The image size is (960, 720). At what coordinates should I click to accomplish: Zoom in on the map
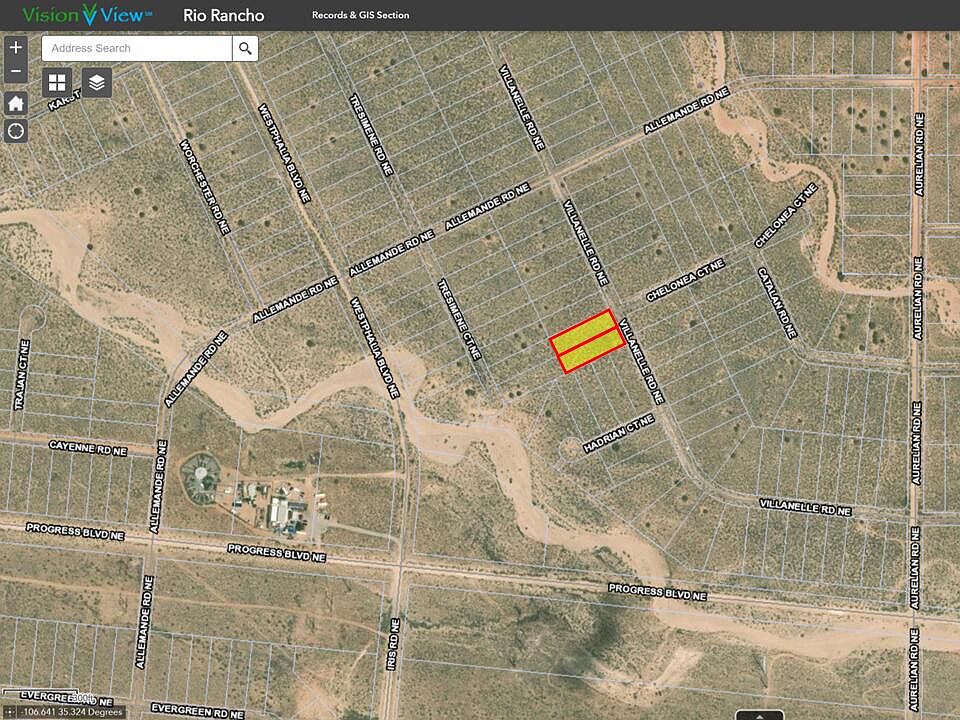(x=16, y=47)
